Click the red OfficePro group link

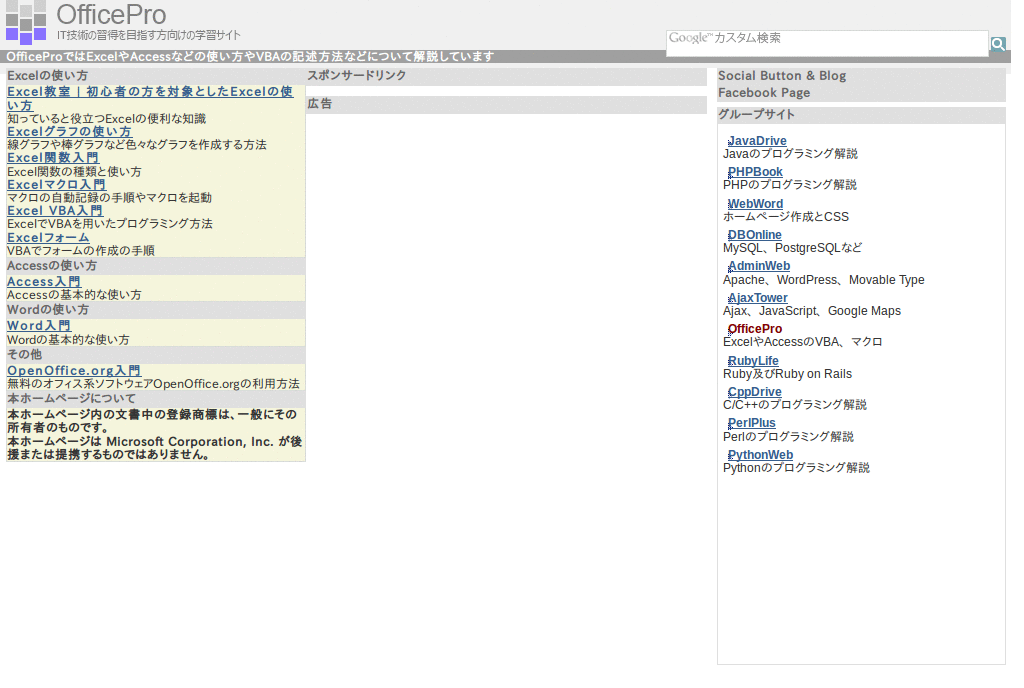(x=755, y=328)
